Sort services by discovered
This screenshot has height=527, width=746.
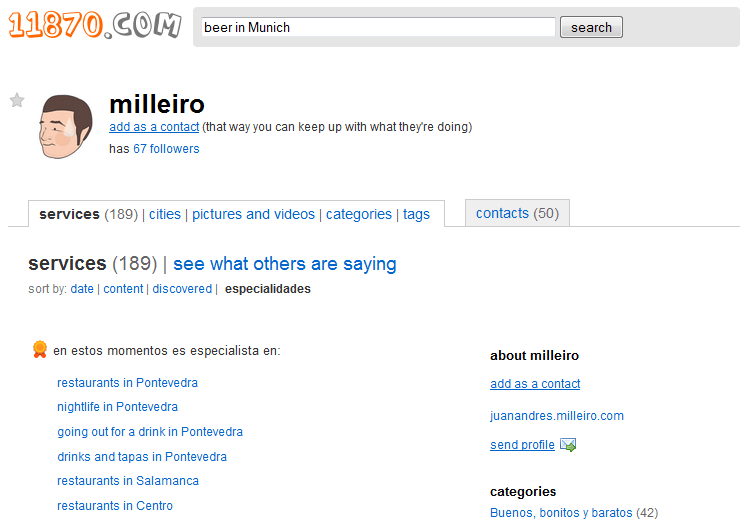[x=182, y=289]
